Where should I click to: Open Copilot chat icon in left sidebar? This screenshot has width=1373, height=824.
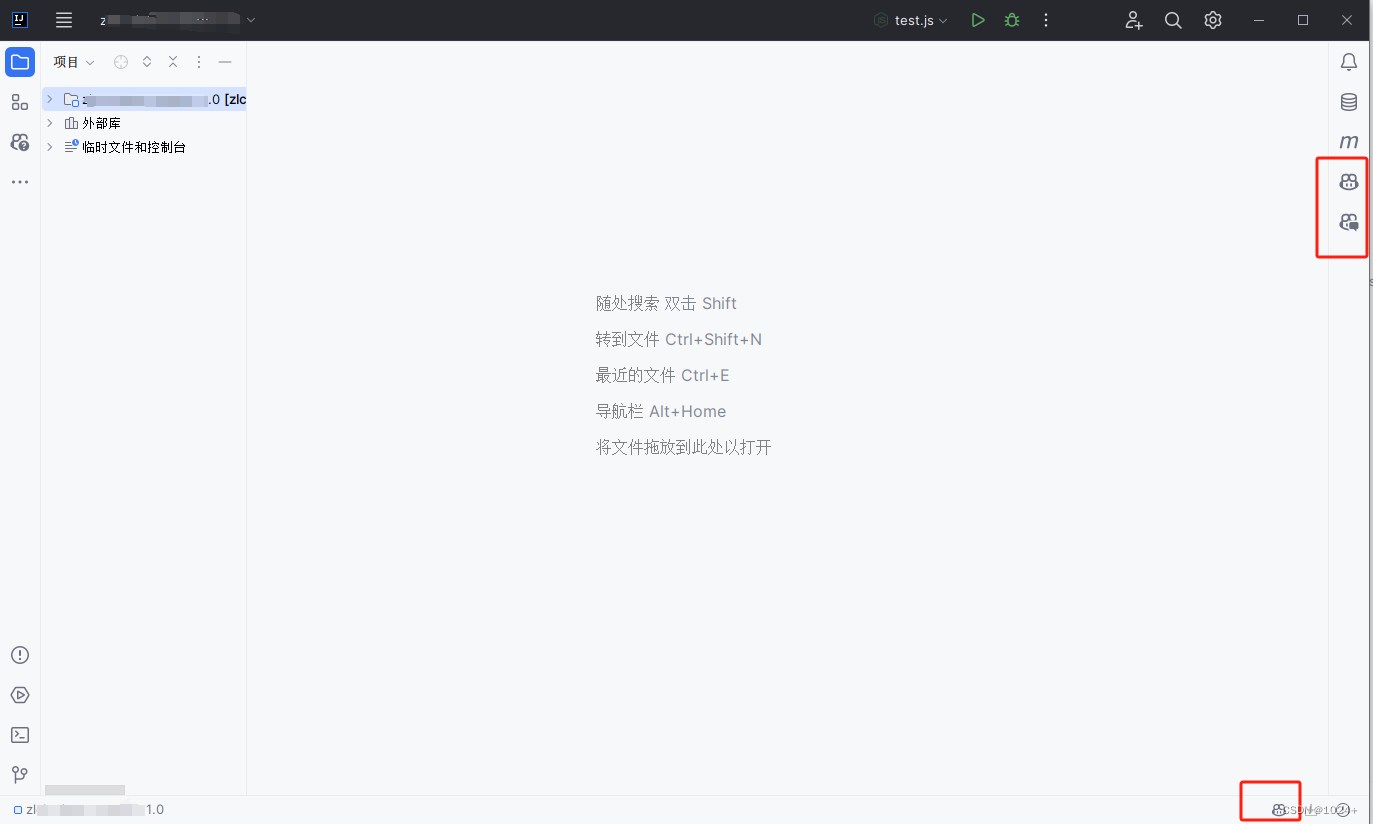pyautogui.click(x=20, y=142)
